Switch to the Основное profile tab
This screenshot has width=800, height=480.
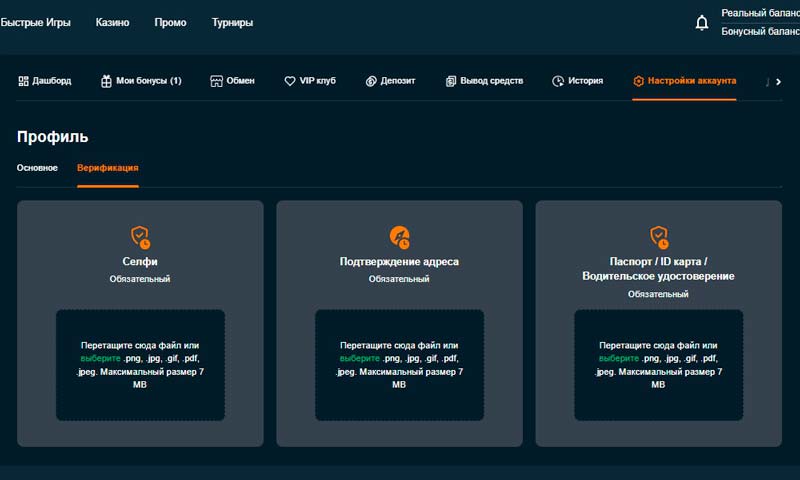[37, 168]
